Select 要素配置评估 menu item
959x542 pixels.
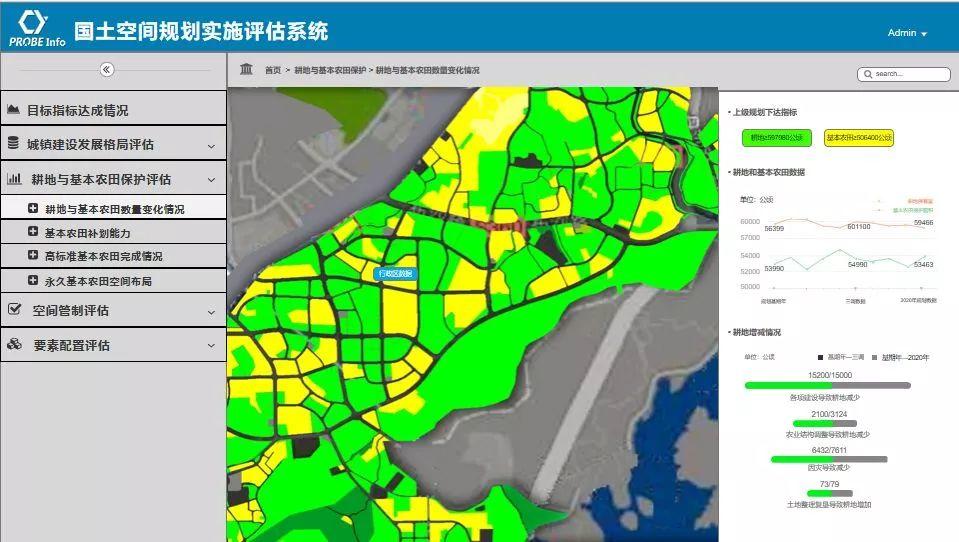114,345
